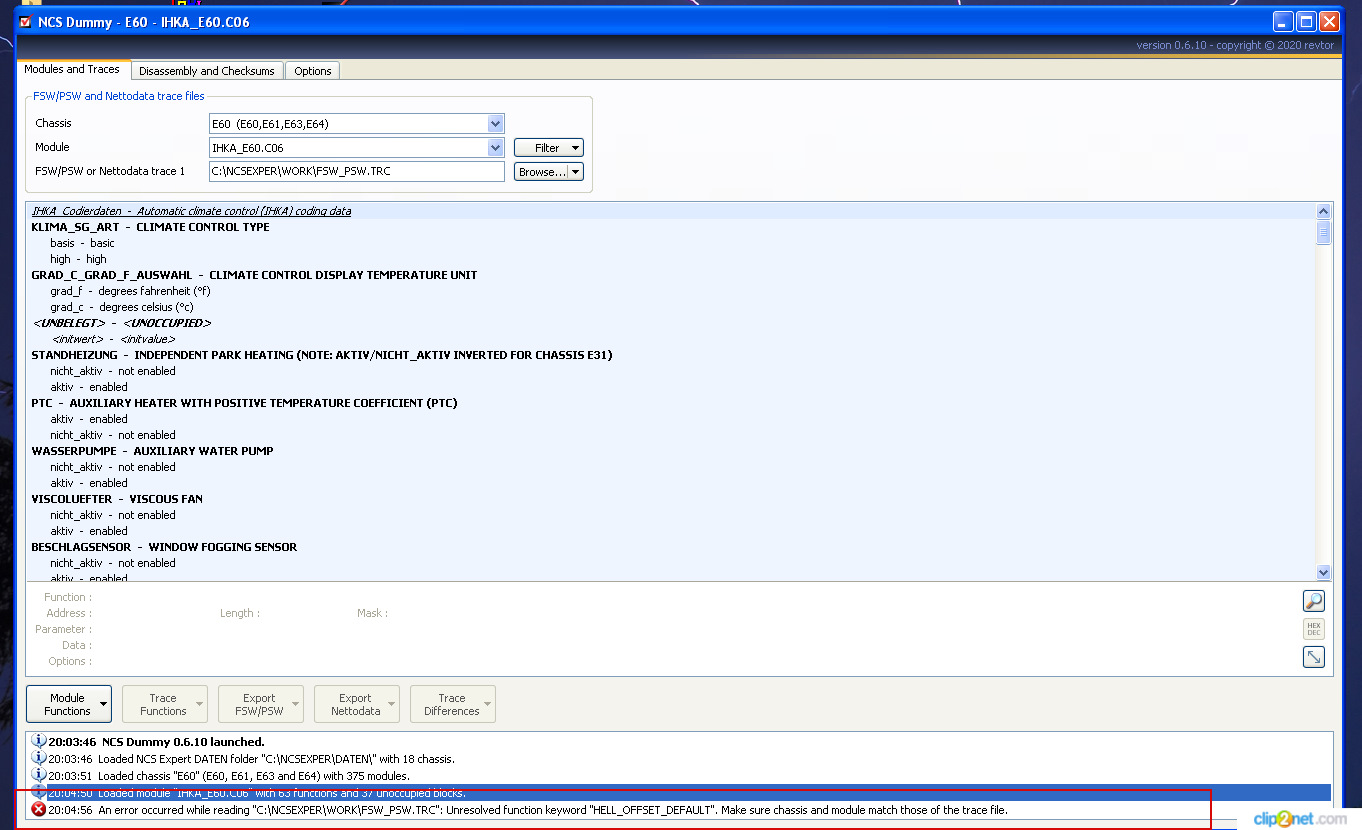Click the FSW/PSW trace file path field
This screenshot has height=830, width=1362.
(x=356, y=172)
